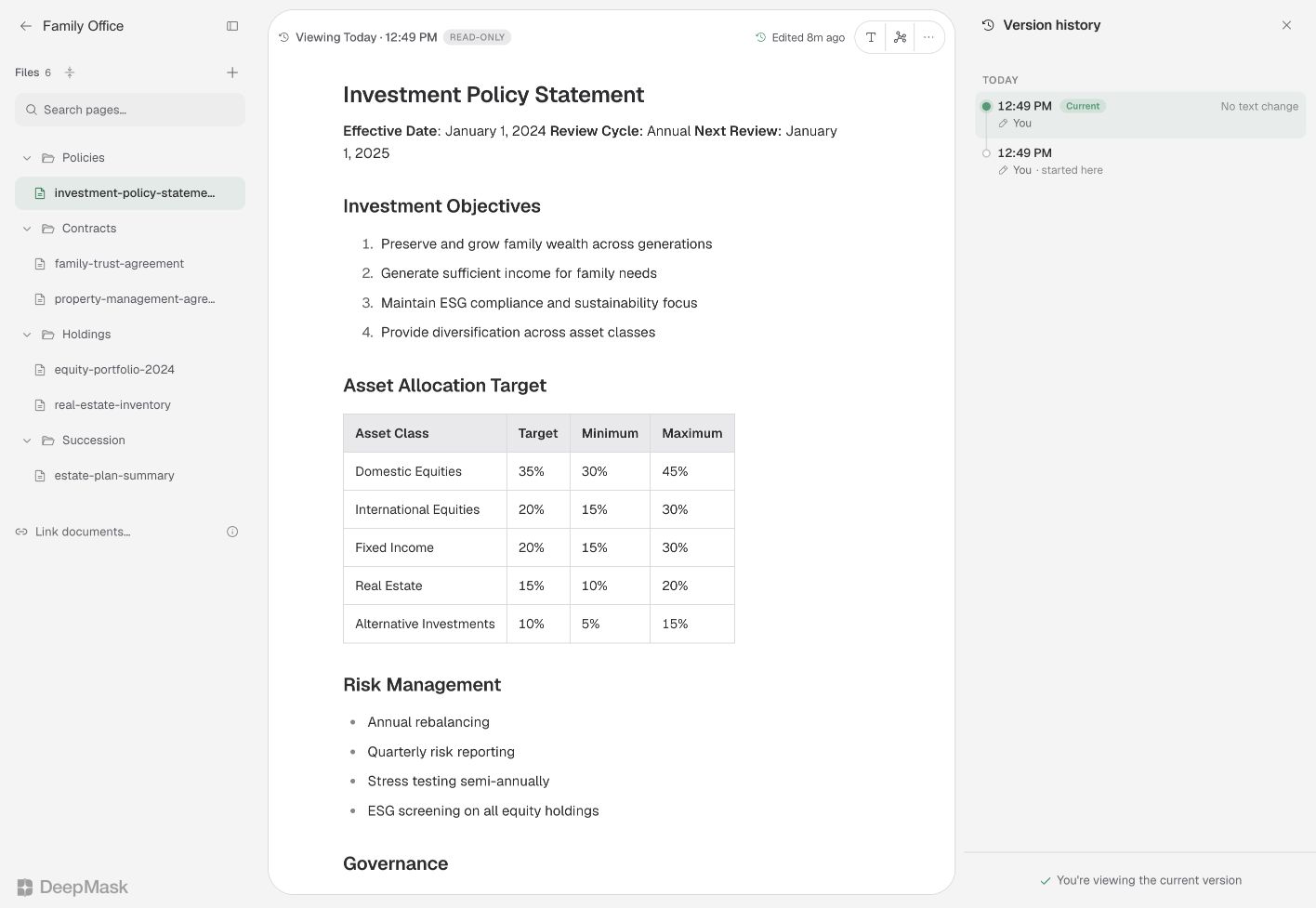Image resolution: width=1316 pixels, height=908 pixels.
Task: Open the three-dots more options menu
Action: (928, 37)
